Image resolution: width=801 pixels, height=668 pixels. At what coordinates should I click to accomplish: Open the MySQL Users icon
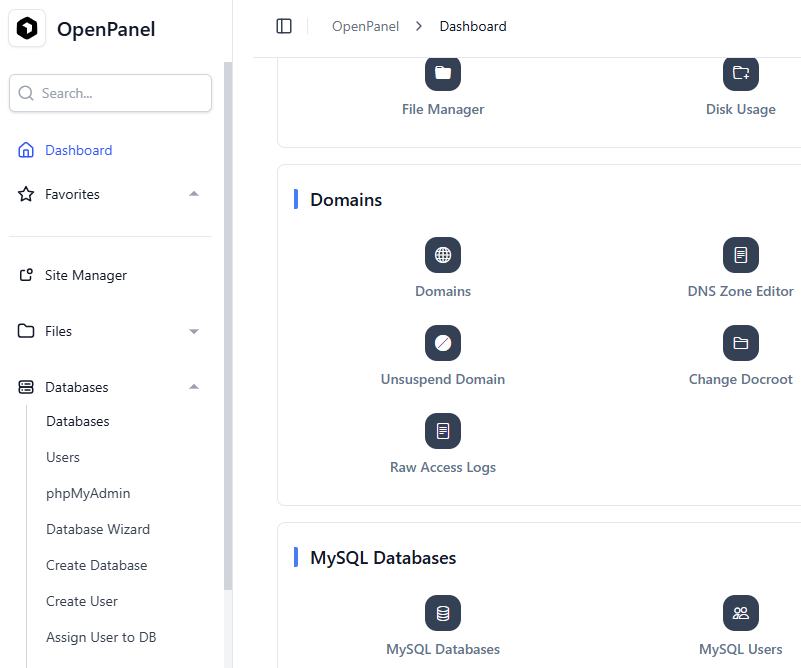tap(740, 613)
